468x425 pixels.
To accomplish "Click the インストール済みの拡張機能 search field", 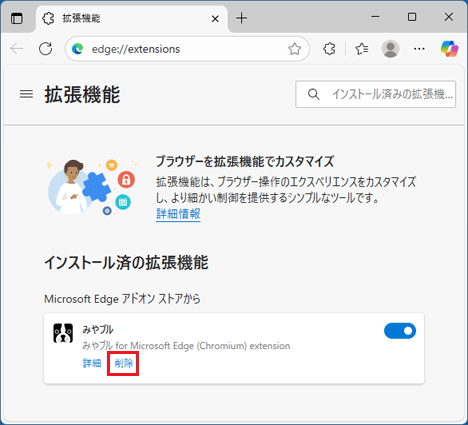I will [x=375, y=94].
